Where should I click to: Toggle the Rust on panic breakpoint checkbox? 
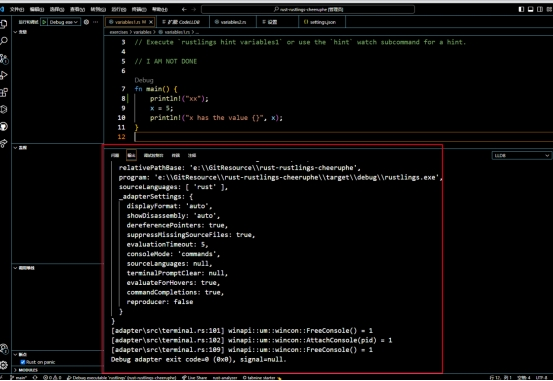pyautogui.click(x=23, y=362)
